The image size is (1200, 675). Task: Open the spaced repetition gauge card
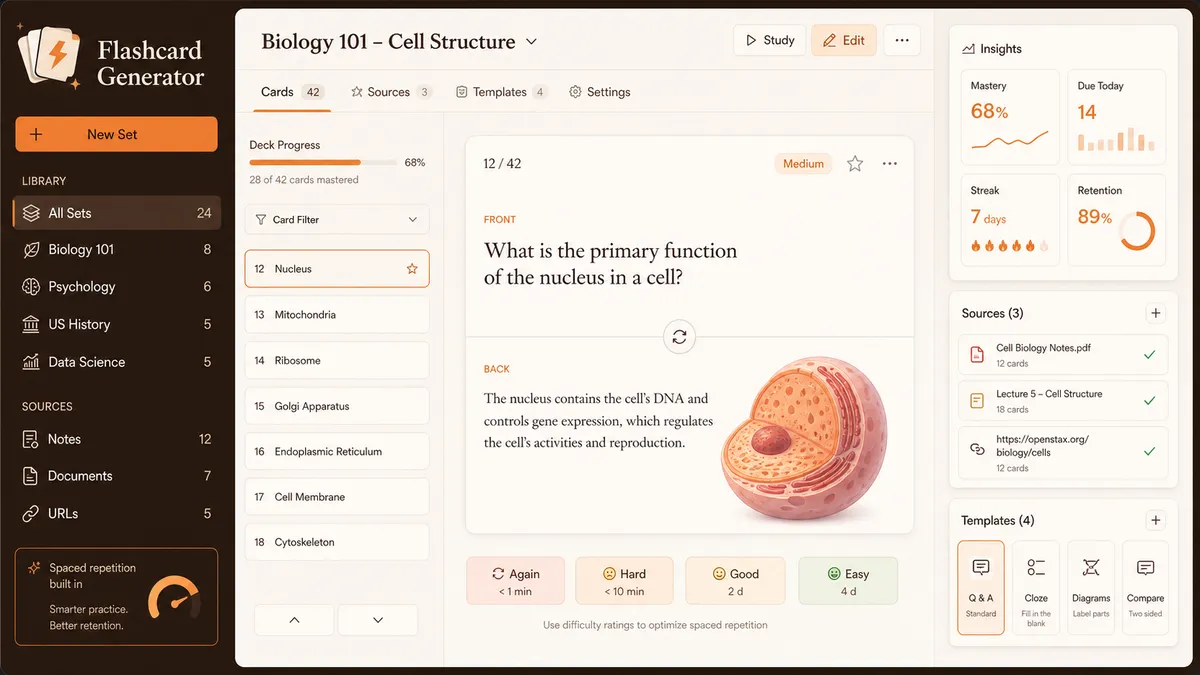116,596
